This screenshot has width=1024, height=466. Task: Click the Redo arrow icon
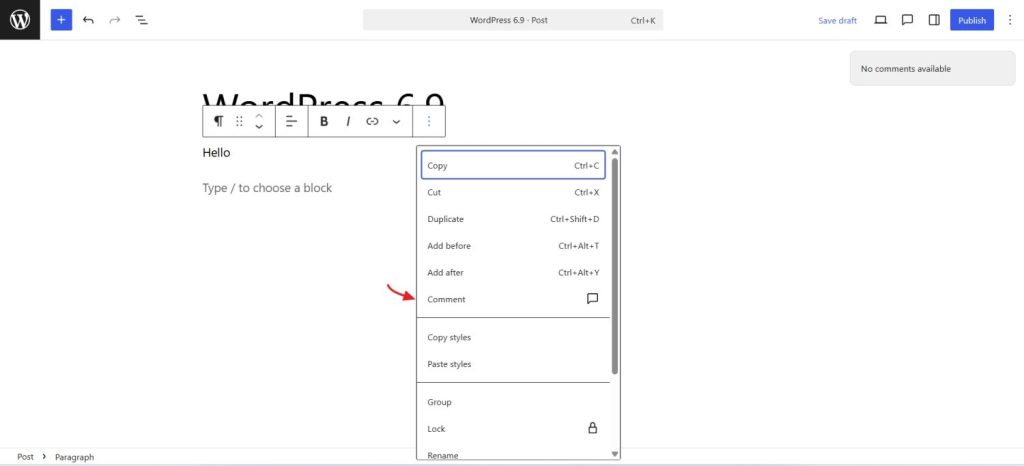coord(115,20)
